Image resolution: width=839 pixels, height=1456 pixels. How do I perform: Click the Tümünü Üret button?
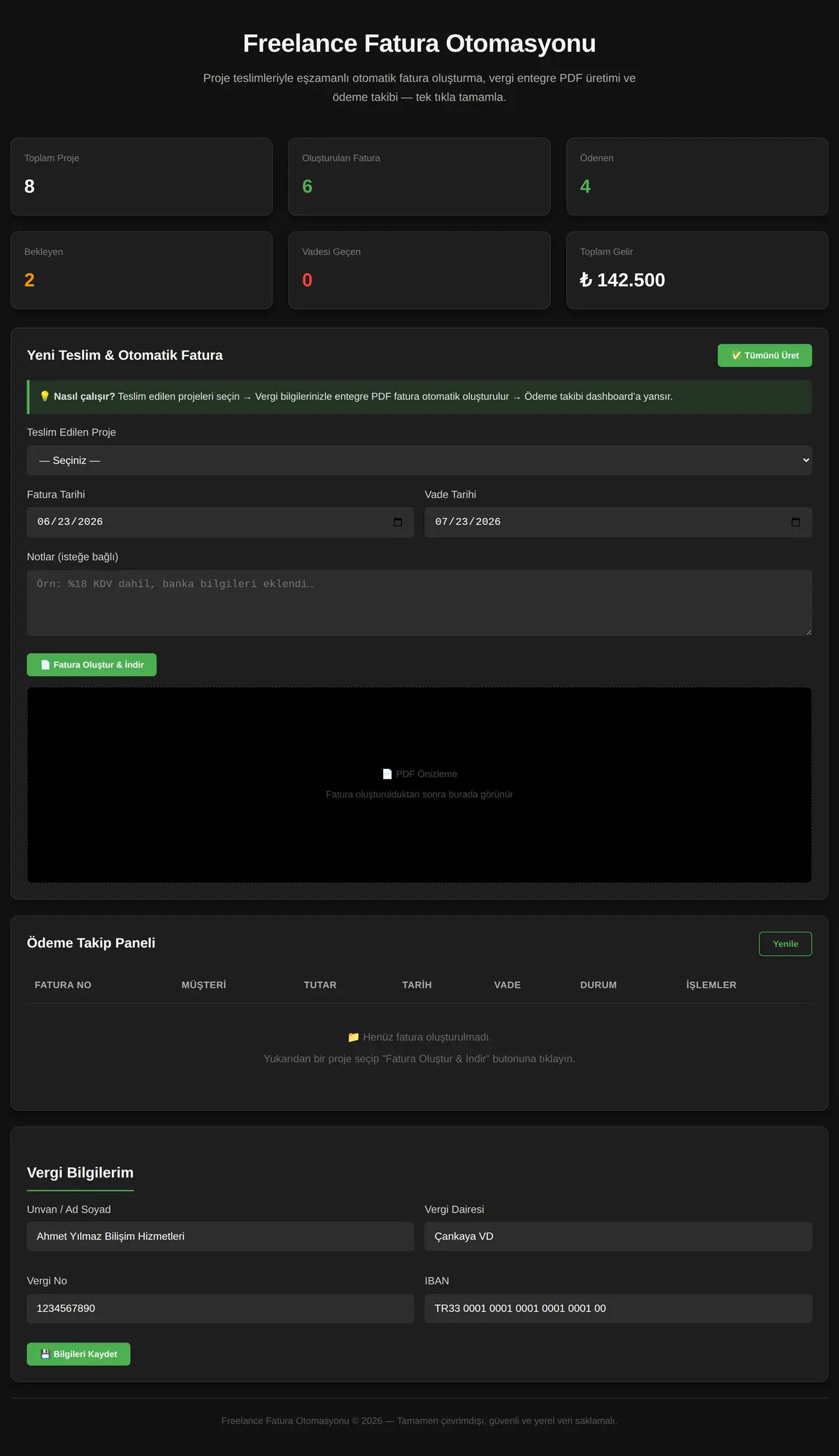click(764, 355)
